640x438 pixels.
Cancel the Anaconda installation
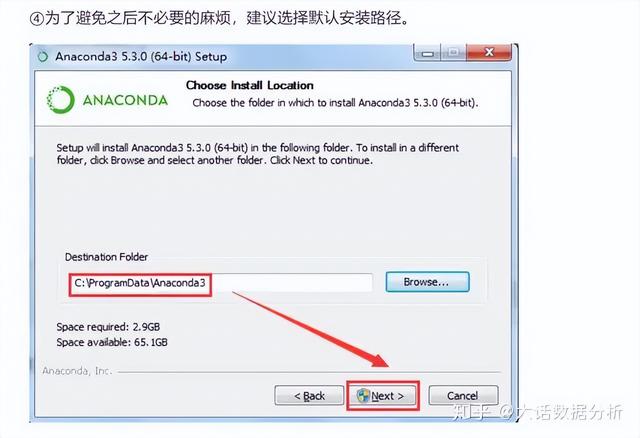(x=463, y=396)
